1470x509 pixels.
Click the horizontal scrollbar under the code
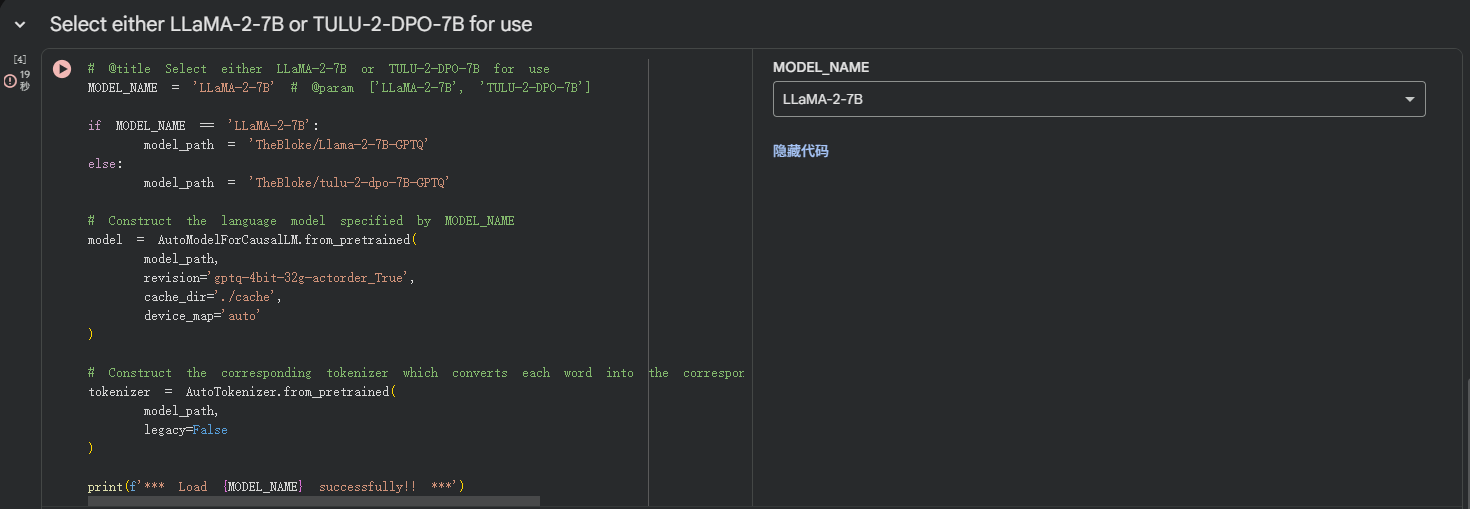[313, 501]
